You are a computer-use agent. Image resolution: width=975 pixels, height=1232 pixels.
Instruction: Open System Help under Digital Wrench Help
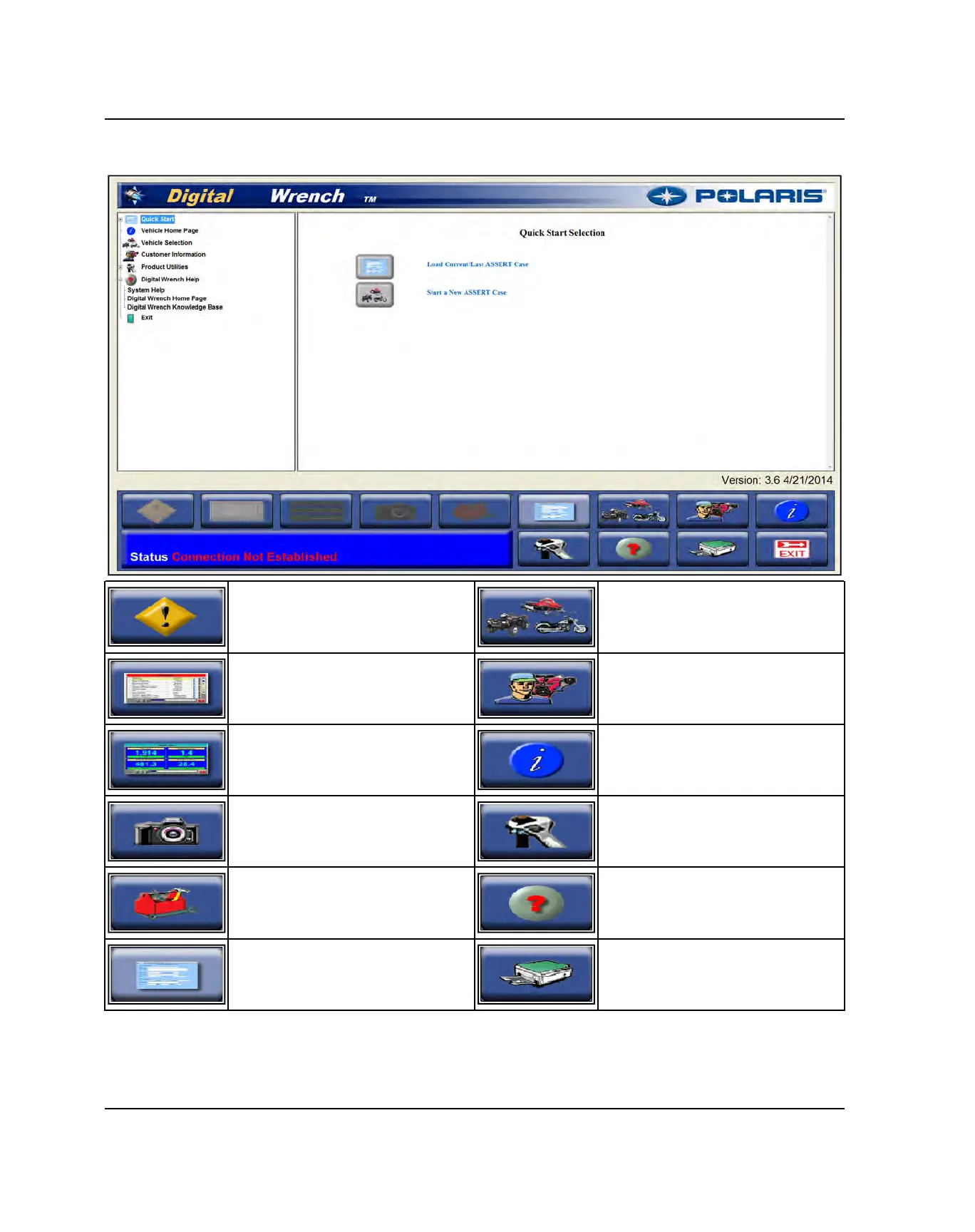pos(146,290)
